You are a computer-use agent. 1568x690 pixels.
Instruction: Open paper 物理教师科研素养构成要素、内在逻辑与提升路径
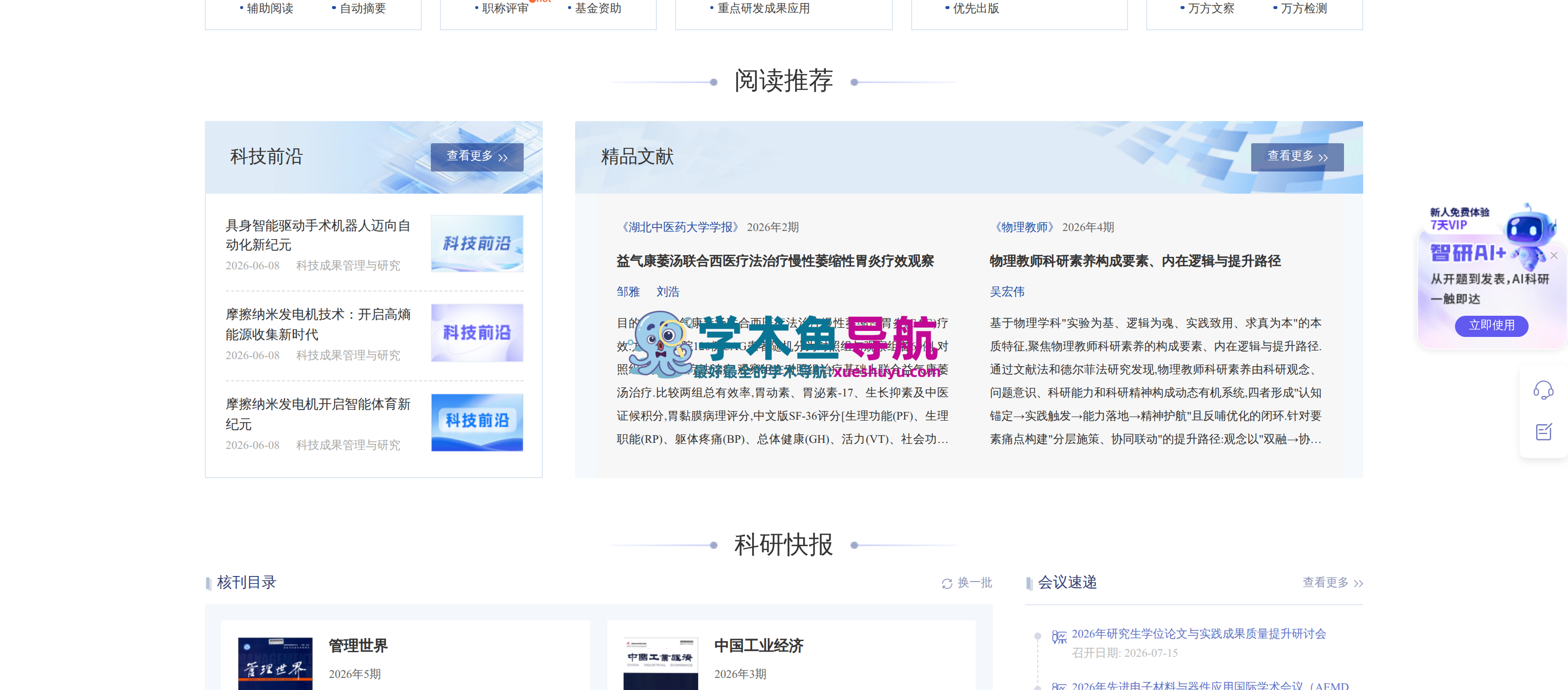1135,261
